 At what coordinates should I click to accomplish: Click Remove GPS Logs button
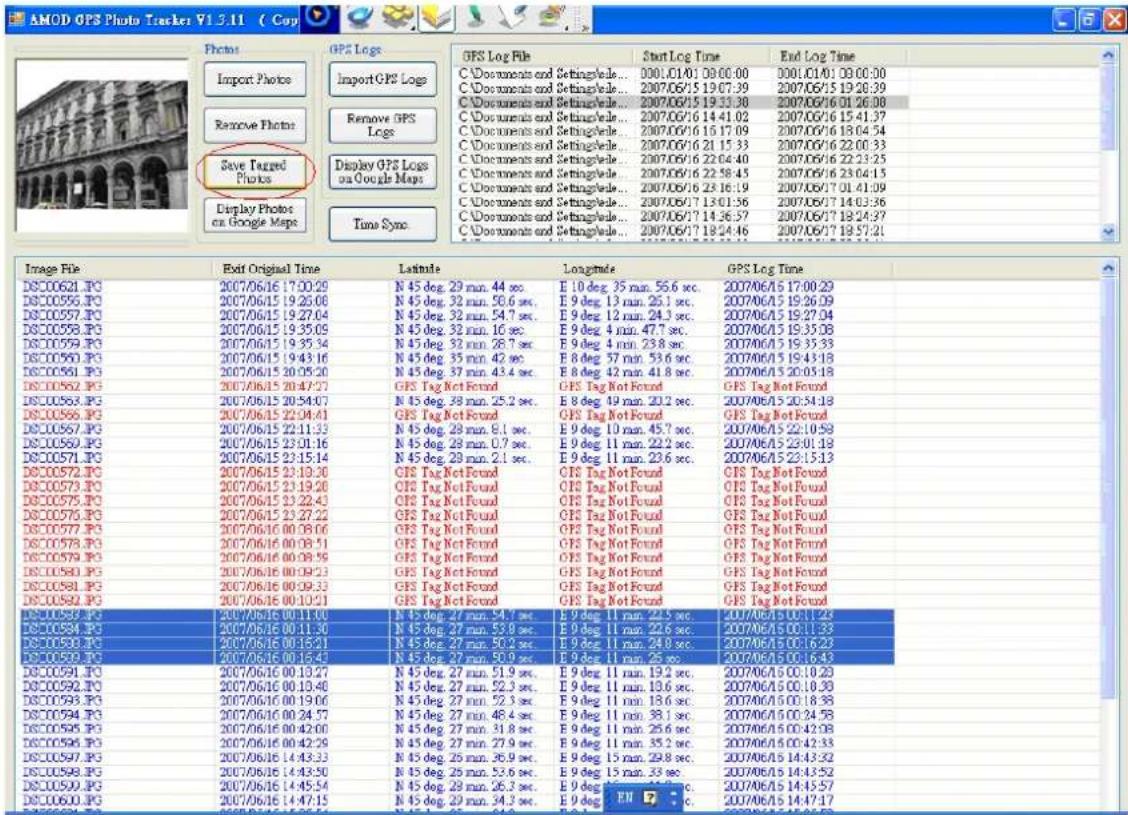click(382, 125)
